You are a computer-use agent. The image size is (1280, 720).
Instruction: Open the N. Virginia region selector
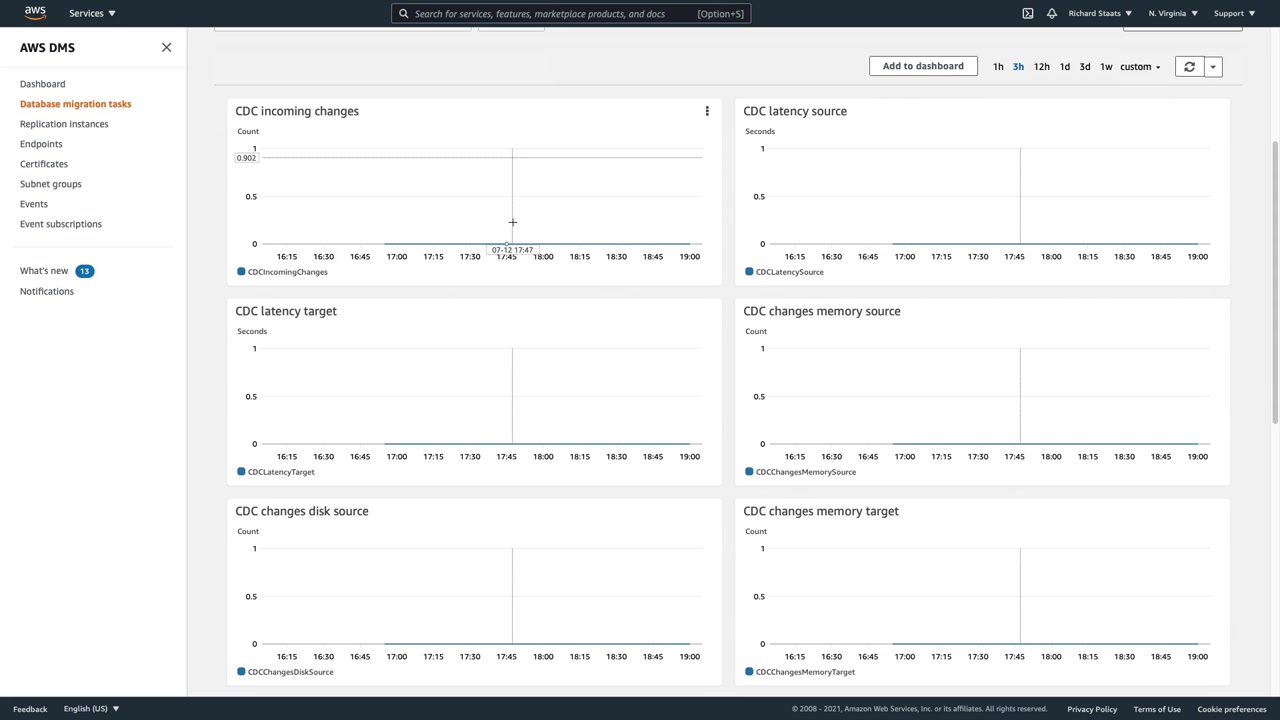click(1173, 13)
